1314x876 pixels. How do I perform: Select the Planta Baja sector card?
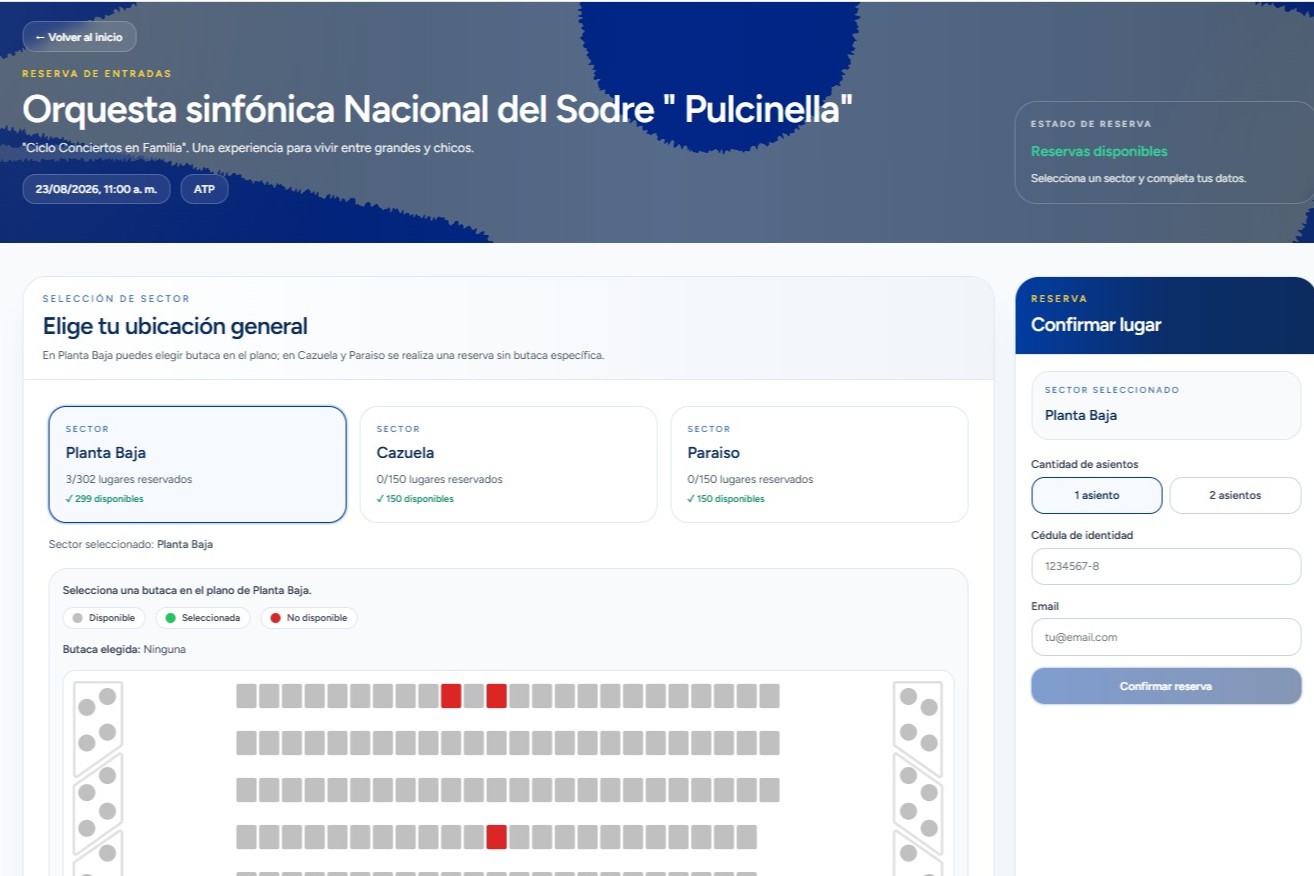pyautogui.click(x=197, y=464)
